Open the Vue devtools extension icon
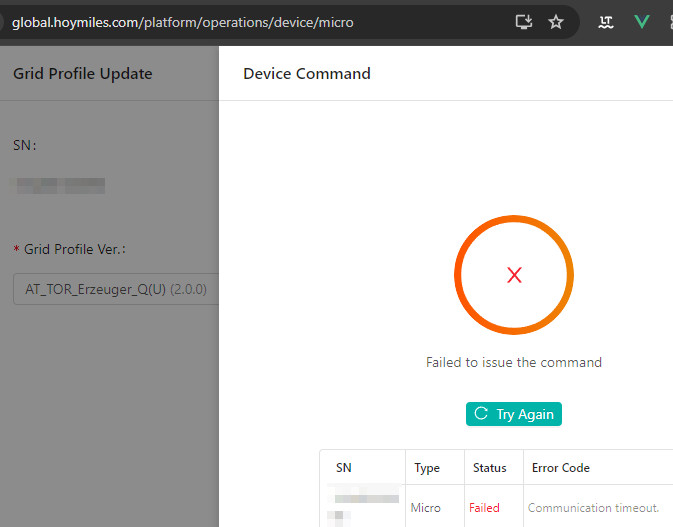The width and height of the screenshot is (673, 527). pyautogui.click(x=641, y=21)
